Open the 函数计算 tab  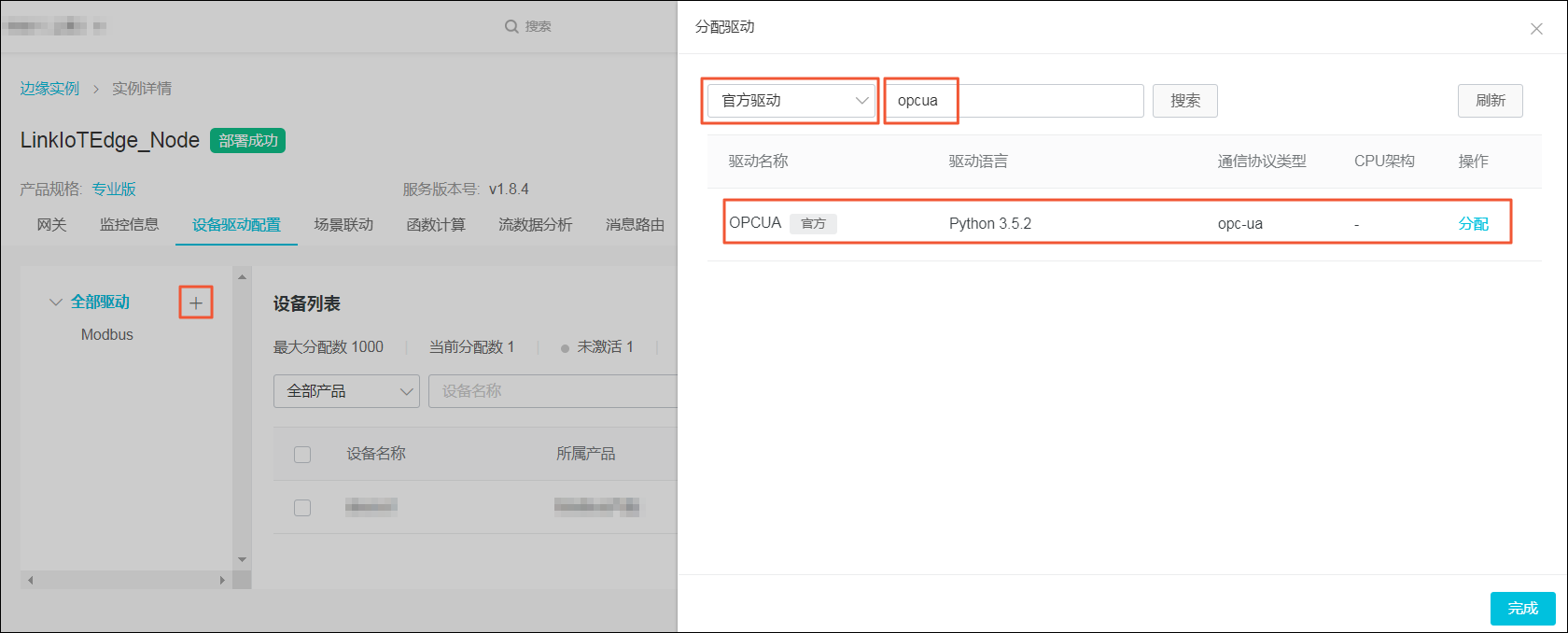click(436, 225)
